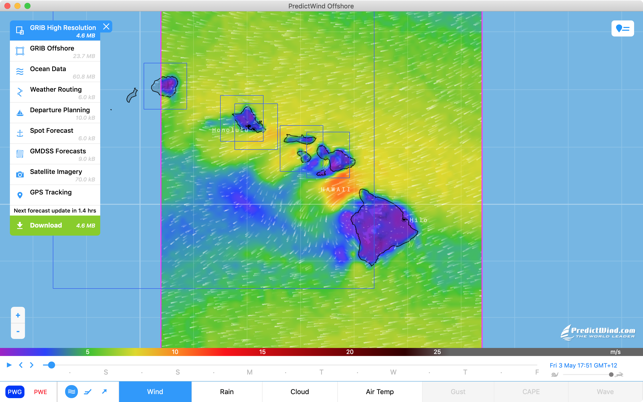This screenshot has height=402, width=643.
Task: Open the Wind tab
Action: [155, 392]
